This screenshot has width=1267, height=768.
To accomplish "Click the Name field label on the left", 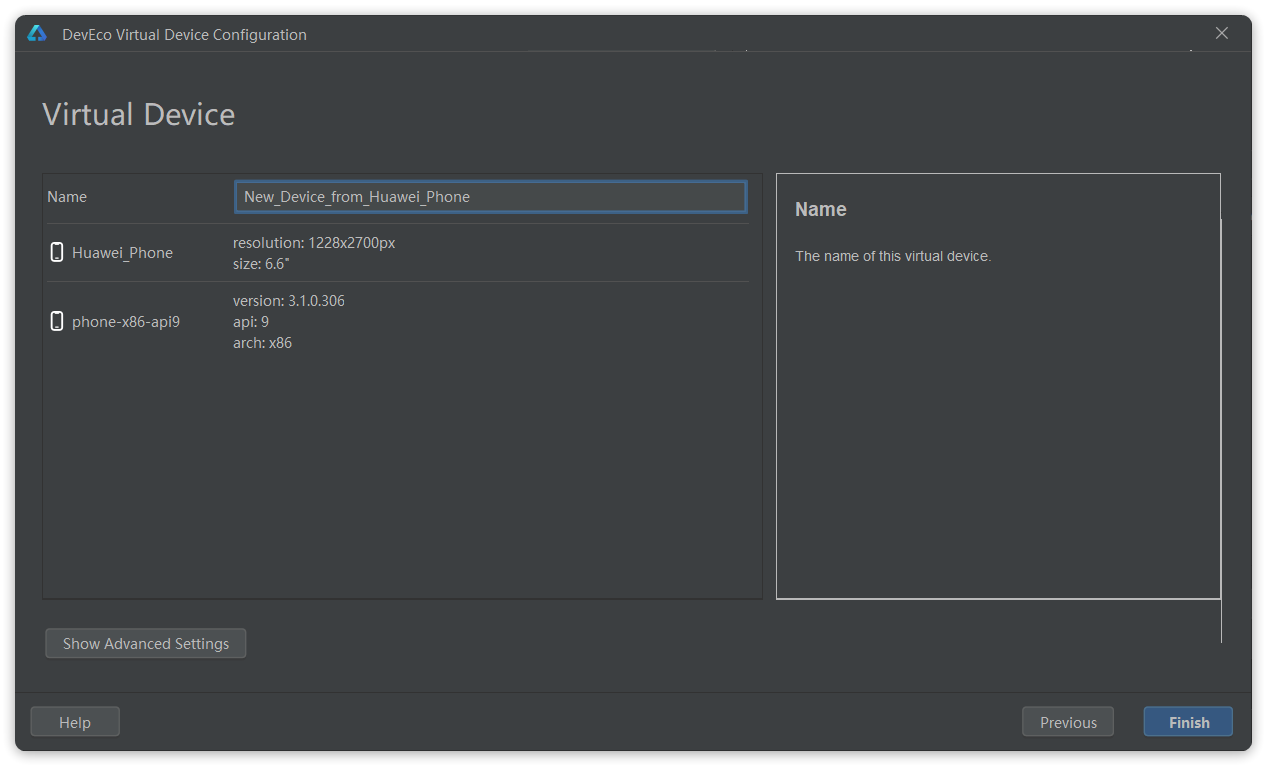I will tap(67, 197).
